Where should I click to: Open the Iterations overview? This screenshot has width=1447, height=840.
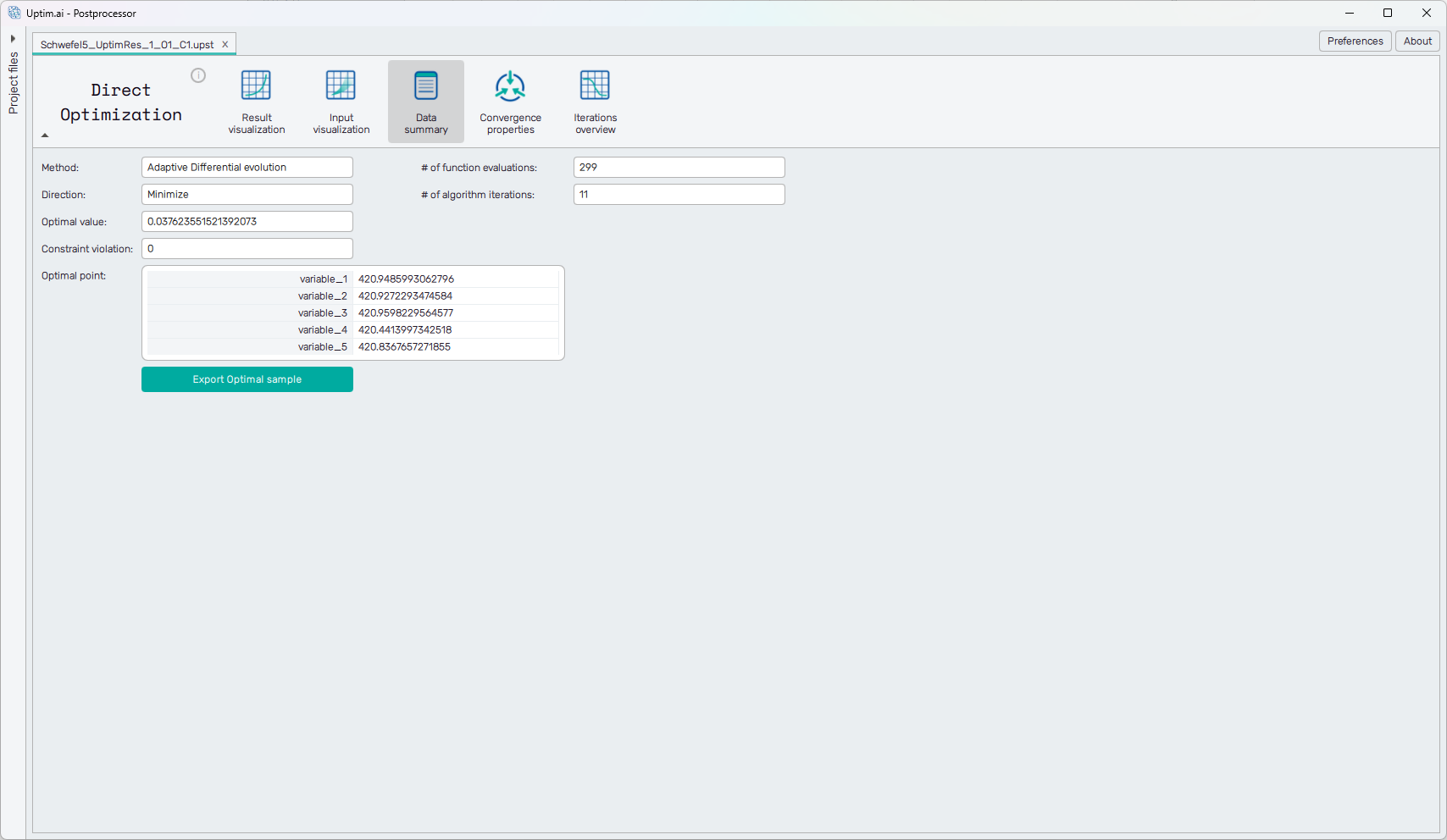(595, 102)
